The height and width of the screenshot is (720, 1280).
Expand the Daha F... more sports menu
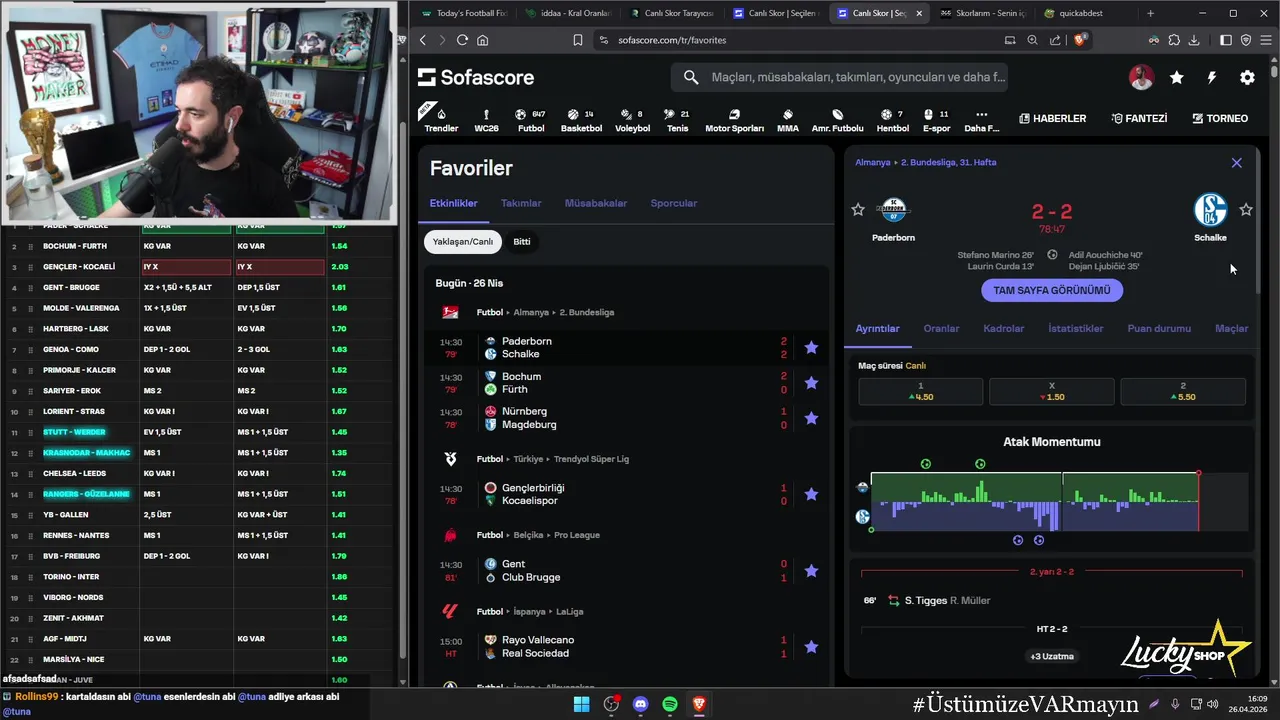(x=981, y=120)
